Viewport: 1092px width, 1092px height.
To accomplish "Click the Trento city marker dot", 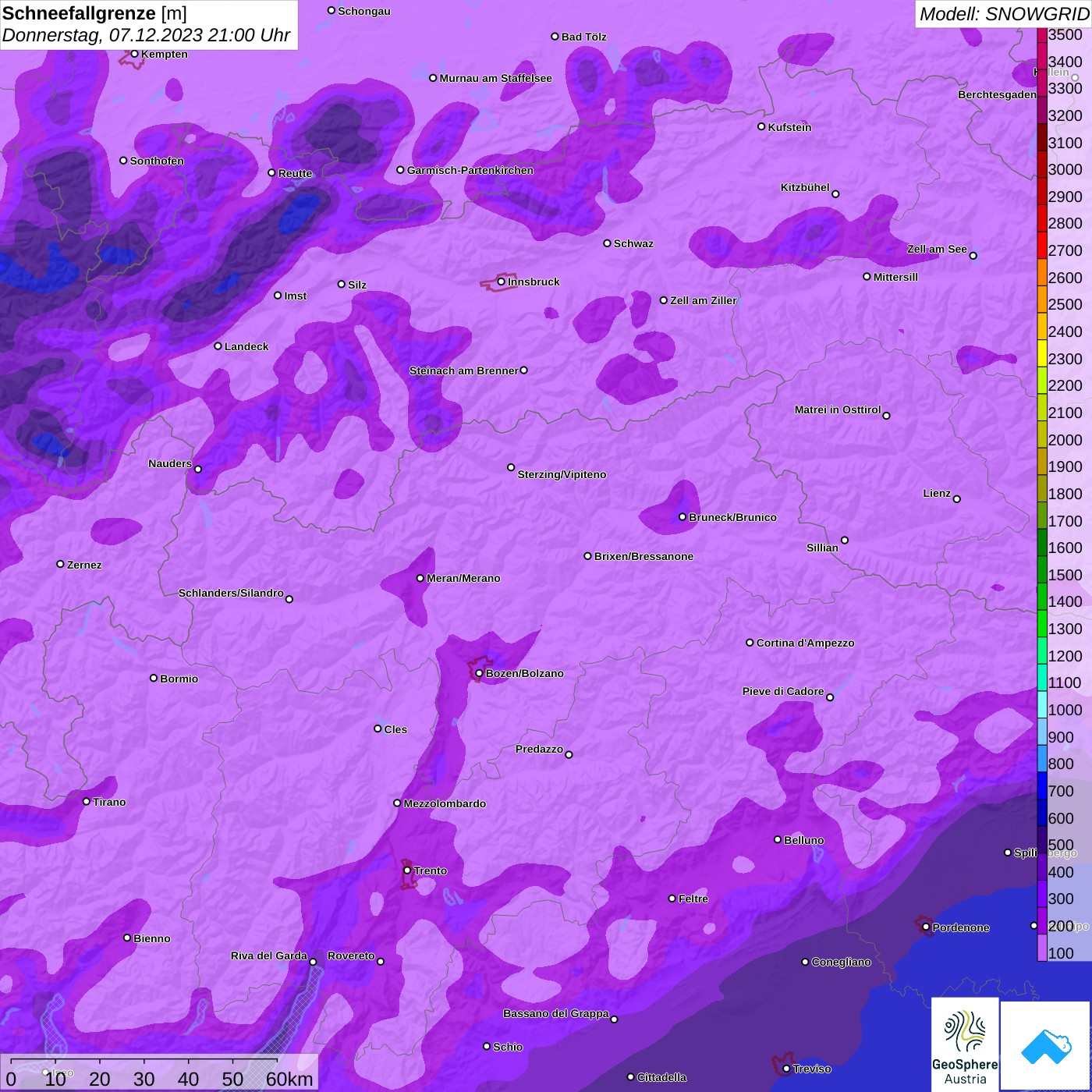I will tap(407, 870).
